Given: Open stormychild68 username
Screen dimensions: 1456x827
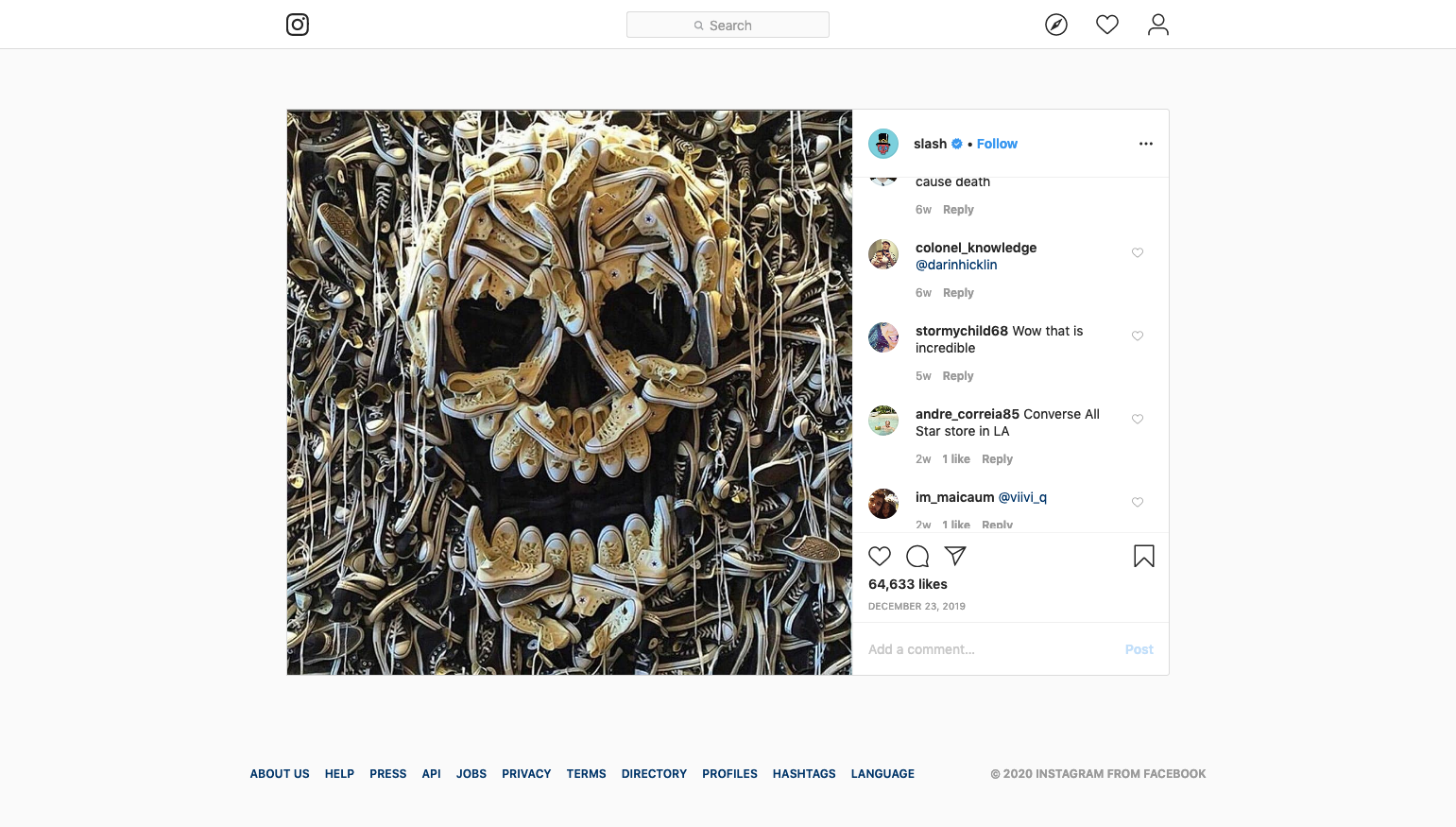Looking at the screenshot, I should click(962, 331).
